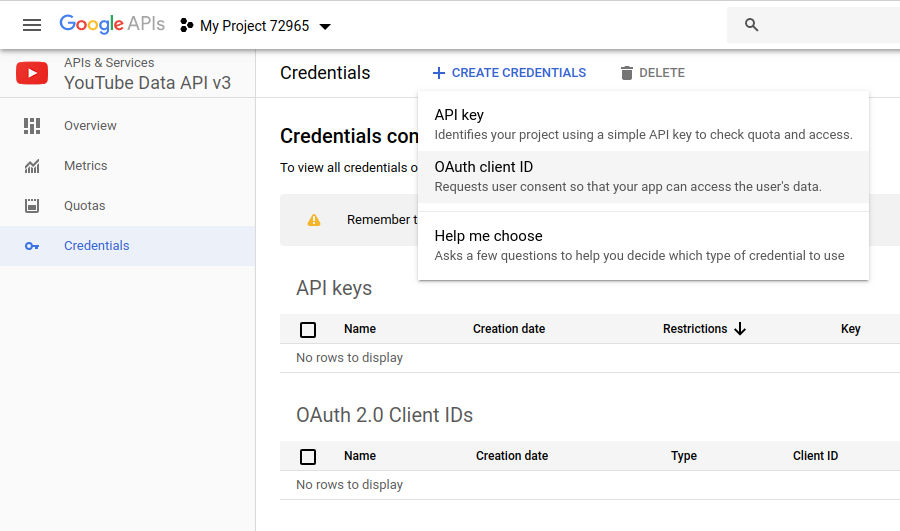Viewport: 900px width, 531px height.
Task: Click the Credentials page title
Action: (325, 73)
